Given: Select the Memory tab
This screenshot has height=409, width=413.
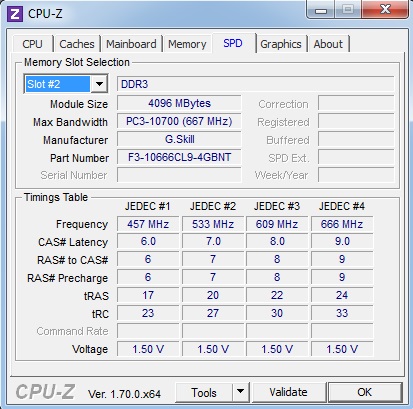Looking at the screenshot, I should pos(187,44).
